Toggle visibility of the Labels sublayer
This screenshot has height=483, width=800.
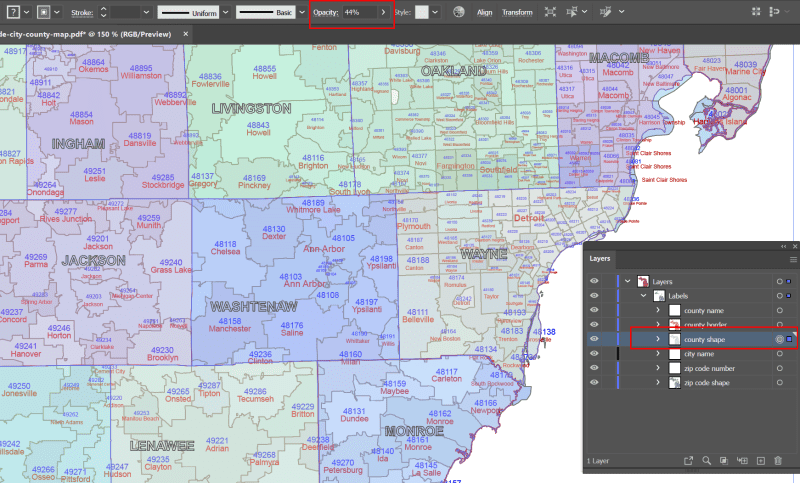[594, 295]
